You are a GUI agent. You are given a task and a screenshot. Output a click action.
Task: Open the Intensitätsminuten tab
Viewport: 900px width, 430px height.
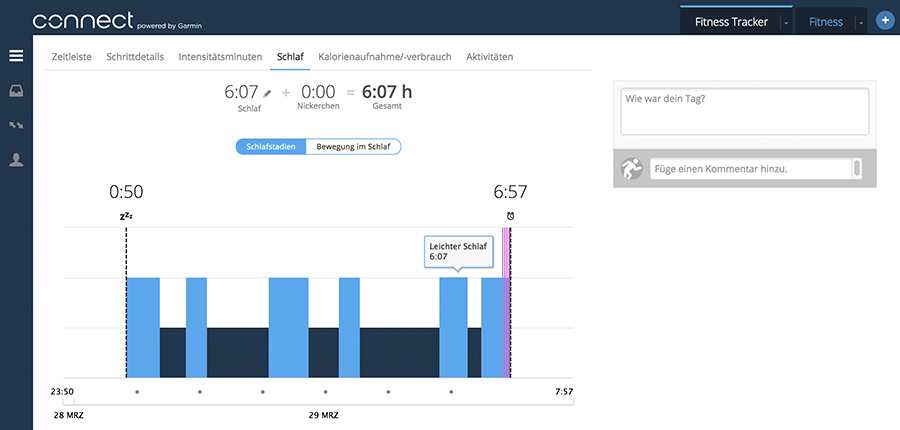tap(220, 57)
